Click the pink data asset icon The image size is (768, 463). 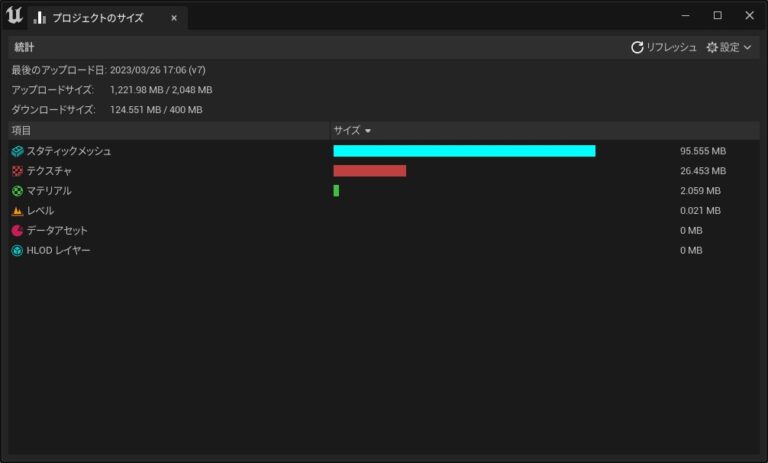17,231
